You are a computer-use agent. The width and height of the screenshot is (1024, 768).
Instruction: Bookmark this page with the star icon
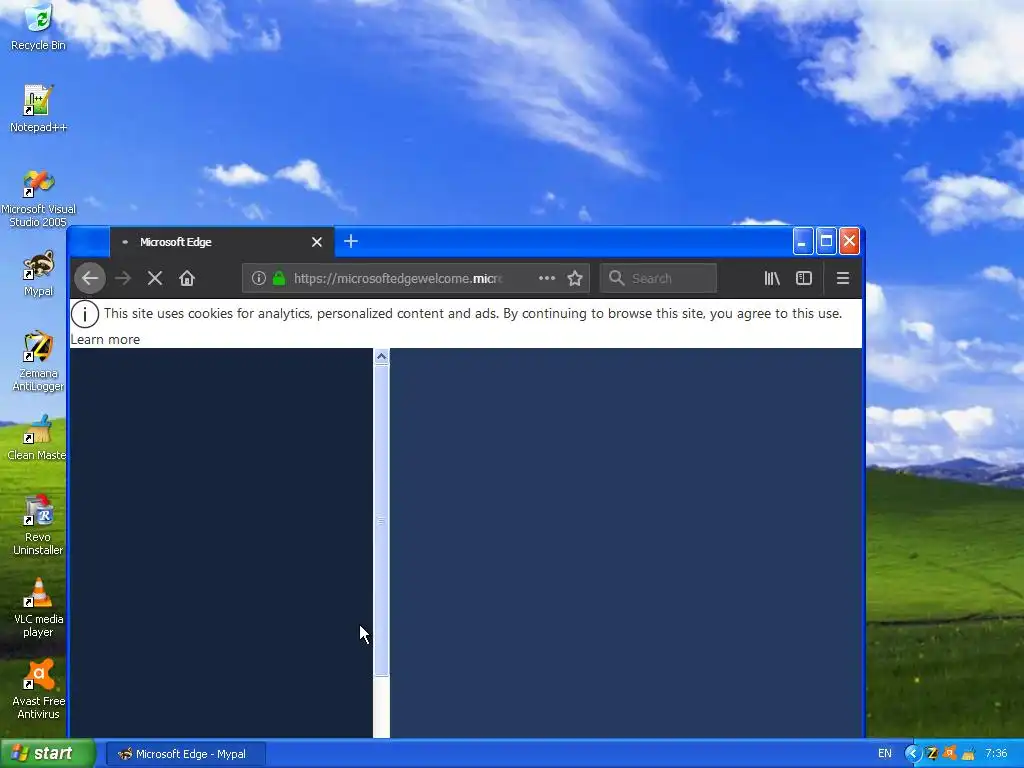(575, 278)
